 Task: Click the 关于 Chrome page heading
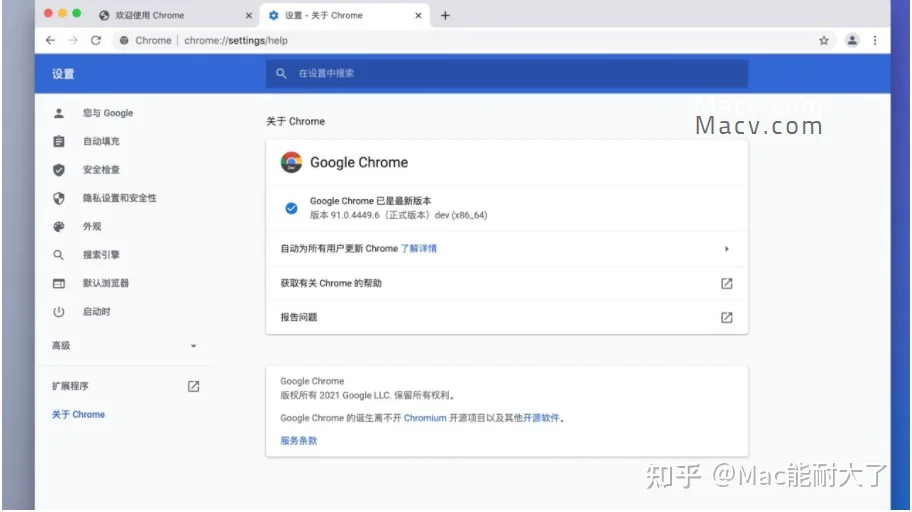pos(295,122)
